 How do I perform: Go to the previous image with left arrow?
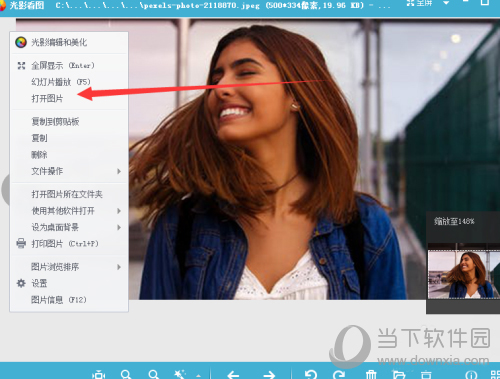pyautogui.click(x=233, y=375)
